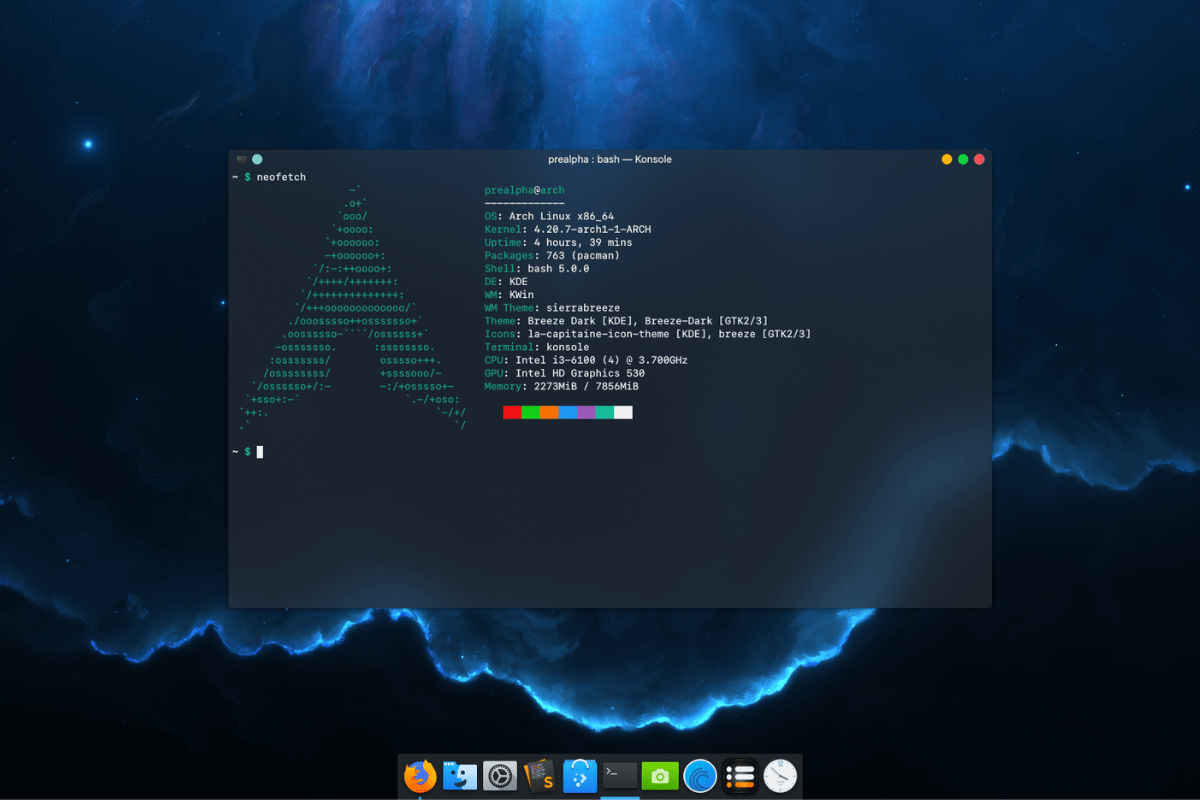
Task: Click the terminal cursor at the prompt
Action: (259, 451)
